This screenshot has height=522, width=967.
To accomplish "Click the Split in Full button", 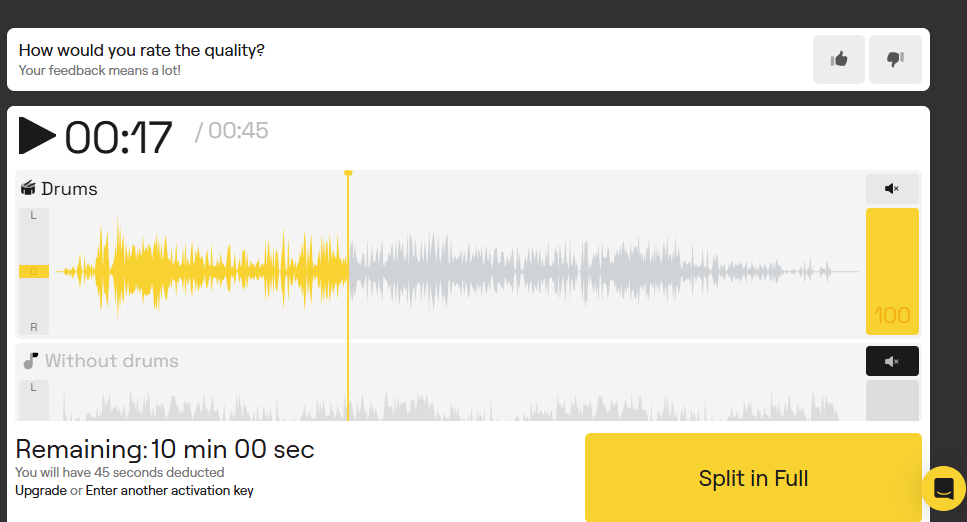I will click(753, 478).
